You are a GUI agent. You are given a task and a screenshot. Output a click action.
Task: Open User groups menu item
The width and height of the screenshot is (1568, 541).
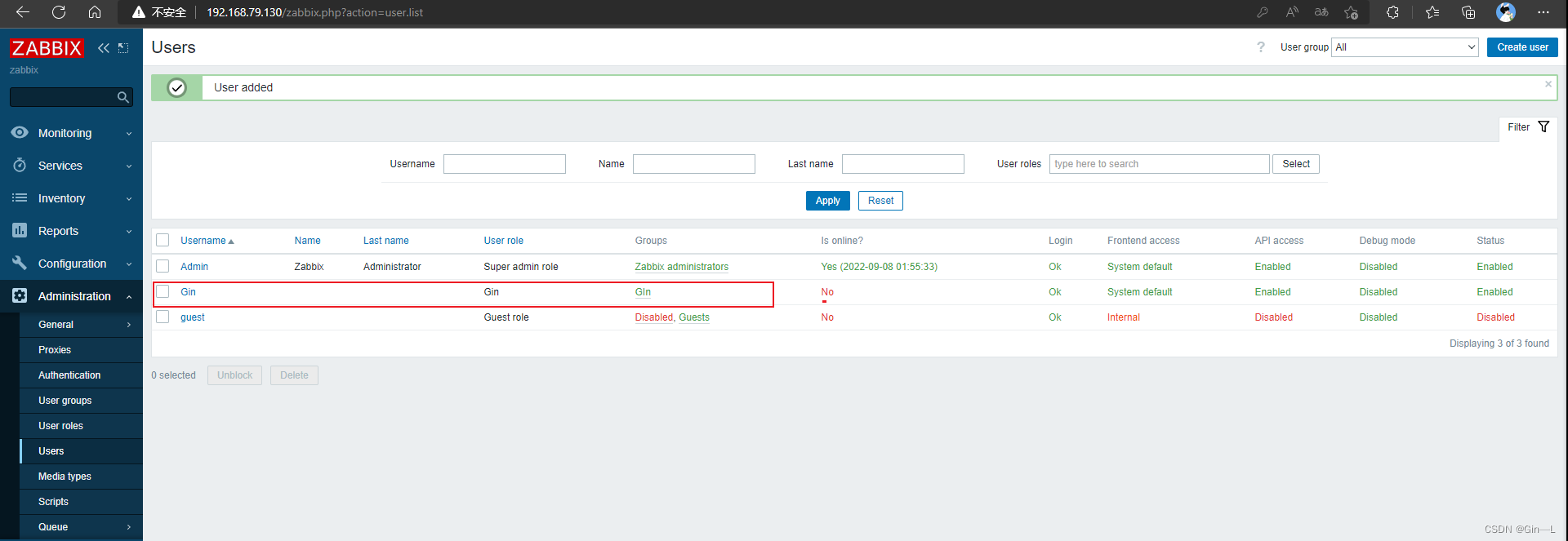click(65, 401)
